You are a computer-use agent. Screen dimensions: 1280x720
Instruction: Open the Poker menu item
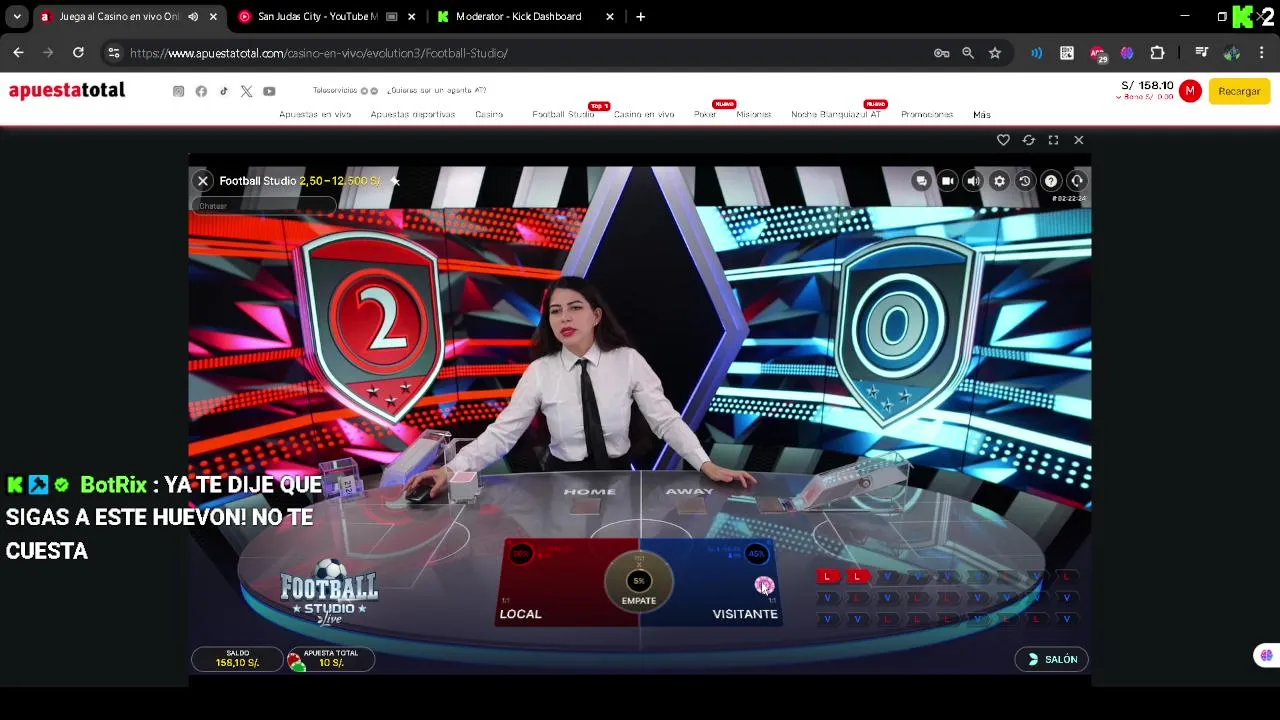tap(705, 114)
